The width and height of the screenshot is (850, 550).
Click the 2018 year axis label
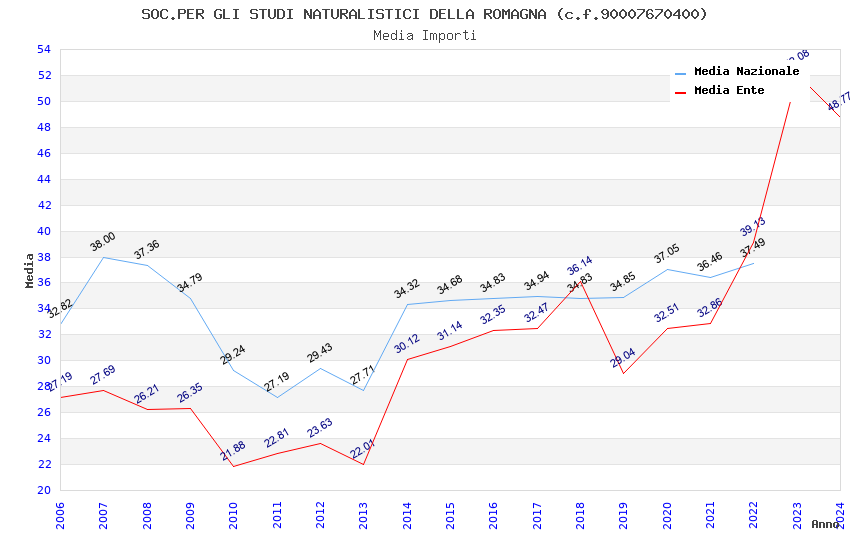tap(580, 515)
